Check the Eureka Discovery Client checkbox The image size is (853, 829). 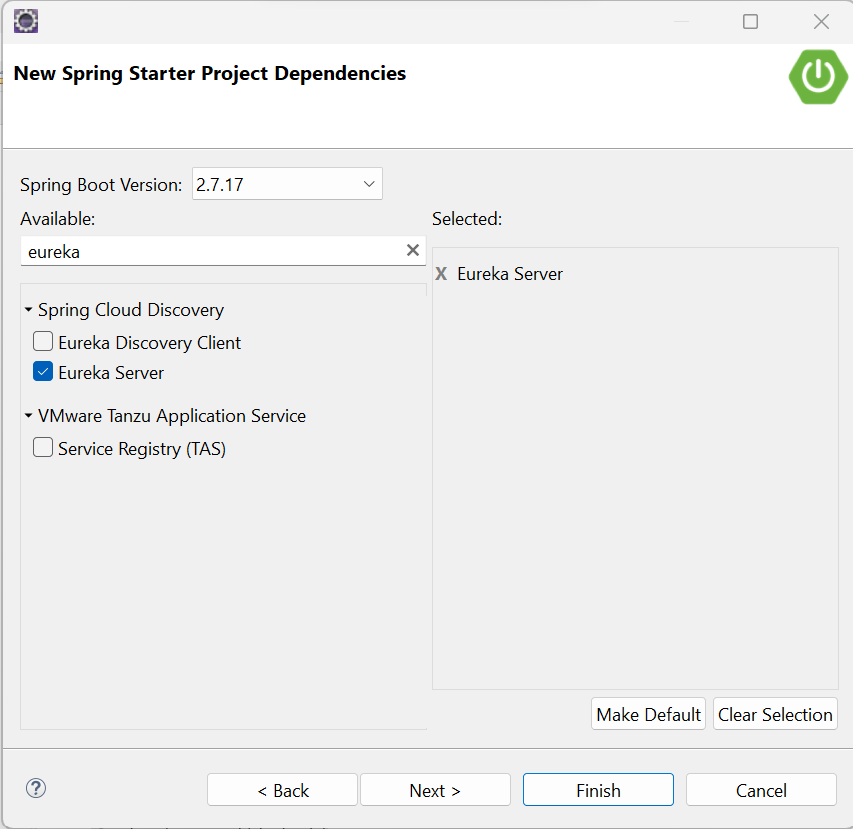[x=43, y=342]
